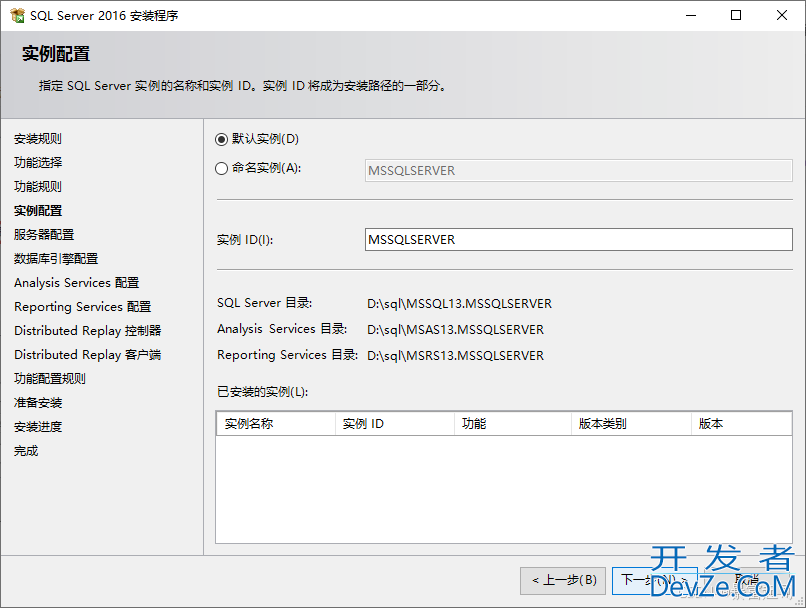806x608 pixels.
Task: Click the D:\sql\MSRS13.MSSQLSERVER directory path
Action: pos(455,356)
